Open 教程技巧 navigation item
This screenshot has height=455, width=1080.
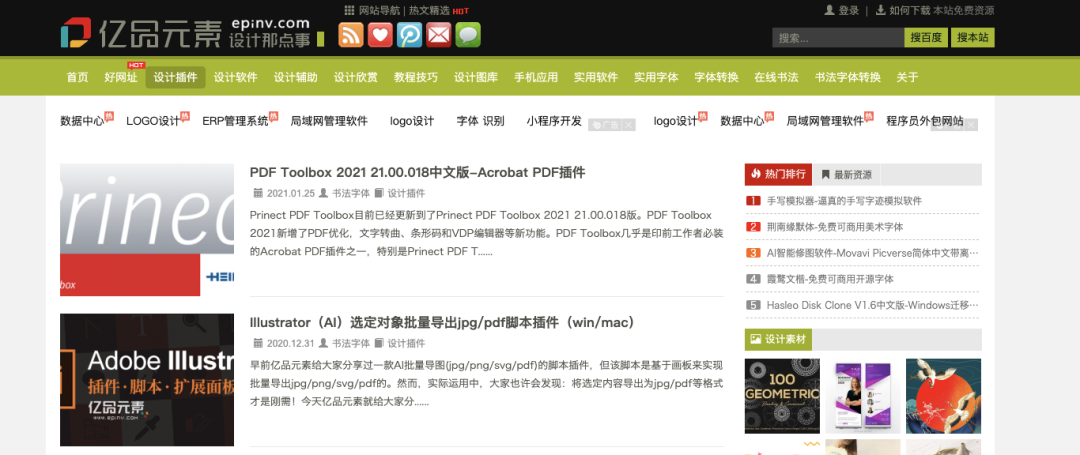pyautogui.click(x=415, y=77)
